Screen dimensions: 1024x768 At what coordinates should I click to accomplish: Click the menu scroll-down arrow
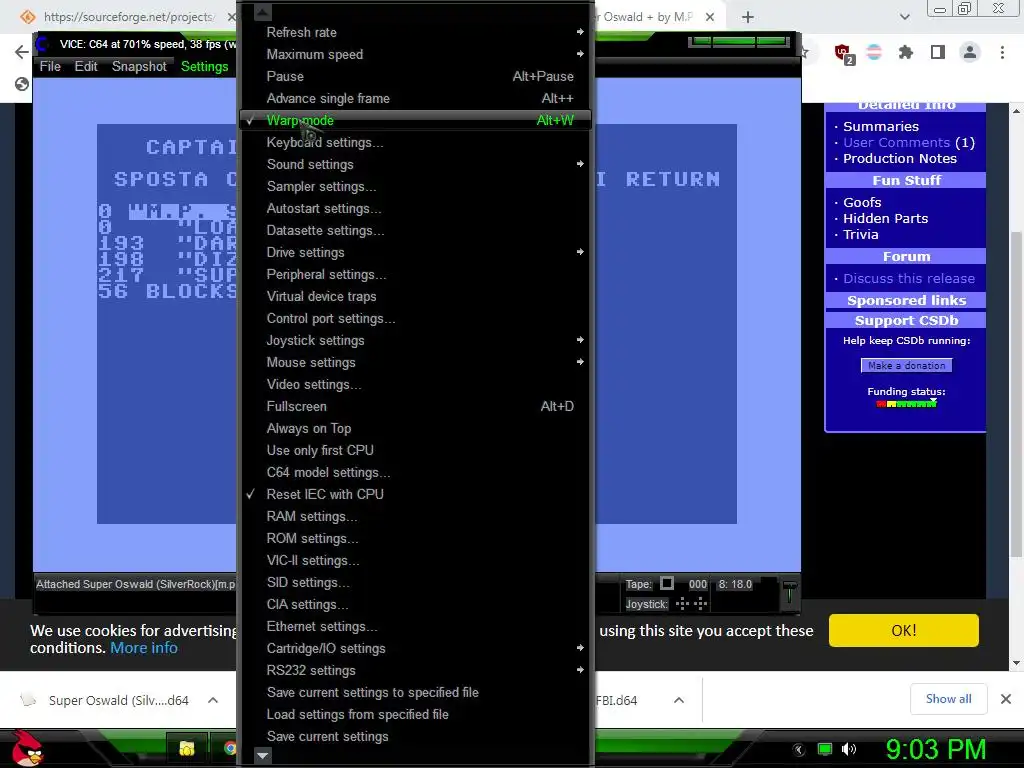coord(263,756)
